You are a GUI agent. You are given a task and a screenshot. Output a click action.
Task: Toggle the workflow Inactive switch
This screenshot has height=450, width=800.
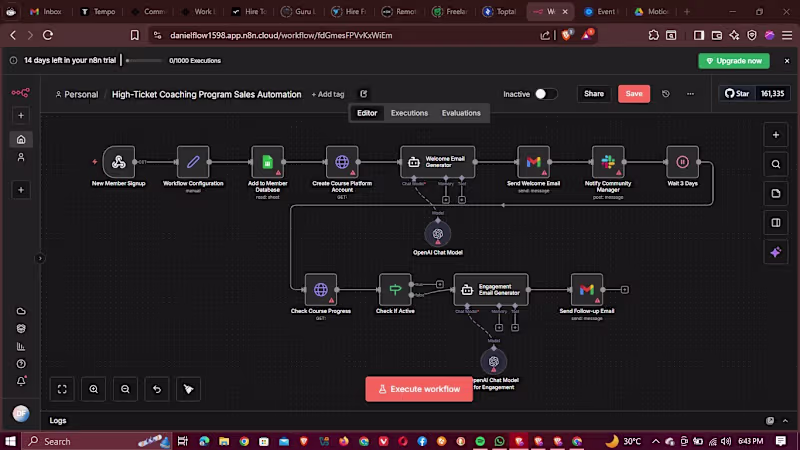click(545, 94)
